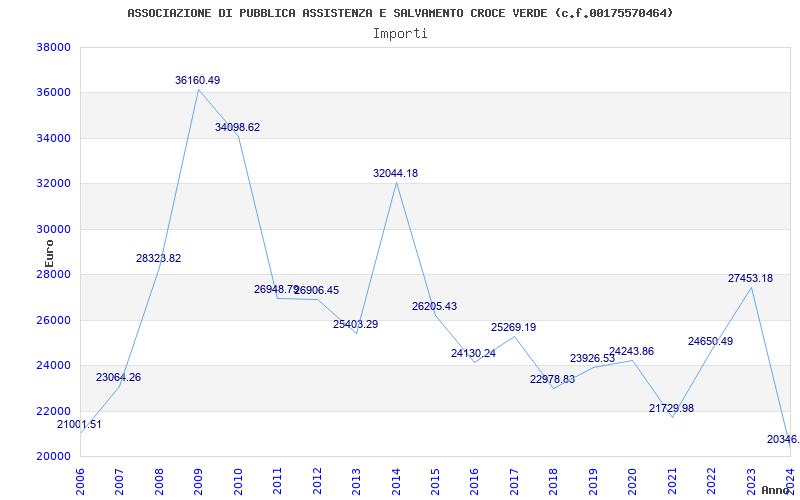
Task: Select data label 36160.49
Action: pyautogui.click(x=197, y=80)
